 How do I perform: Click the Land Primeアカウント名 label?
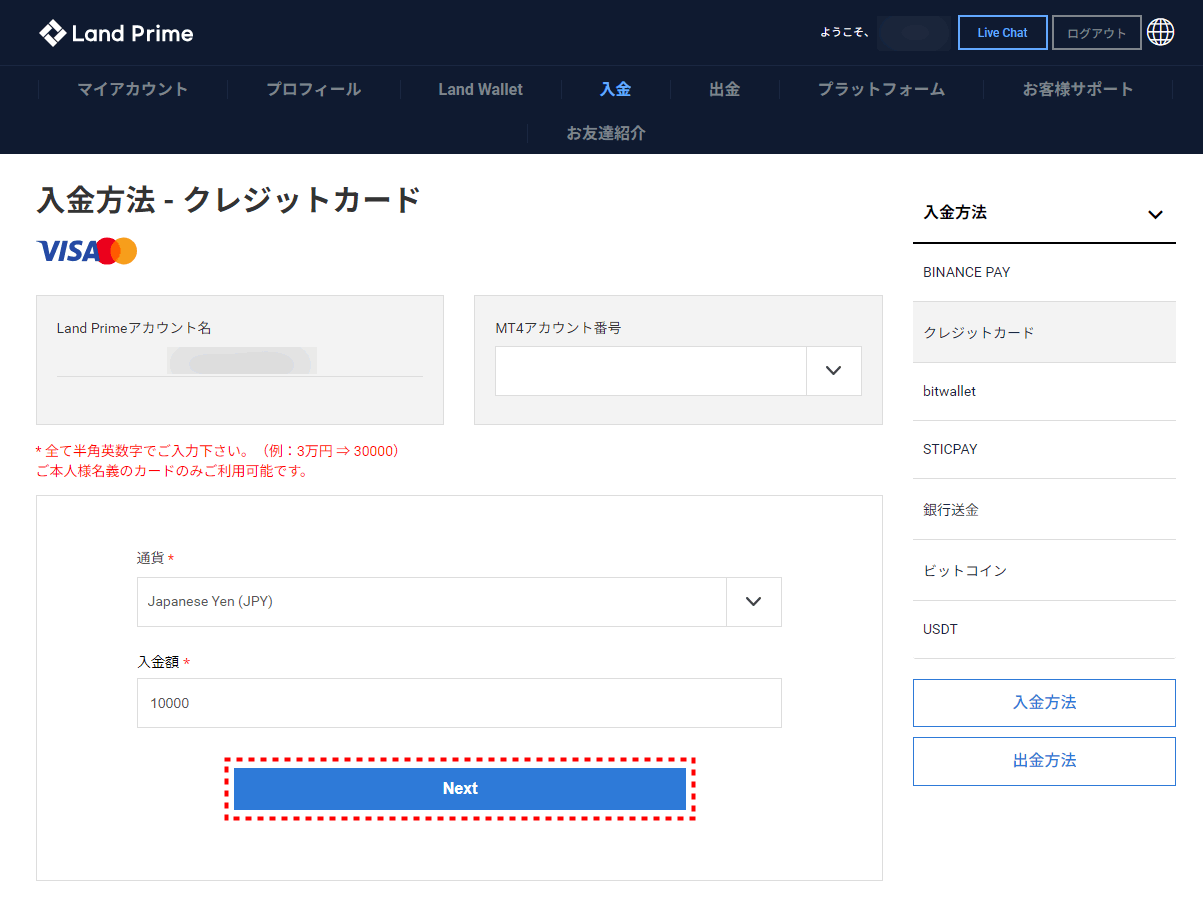pyautogui.click(x=134, y=328)
